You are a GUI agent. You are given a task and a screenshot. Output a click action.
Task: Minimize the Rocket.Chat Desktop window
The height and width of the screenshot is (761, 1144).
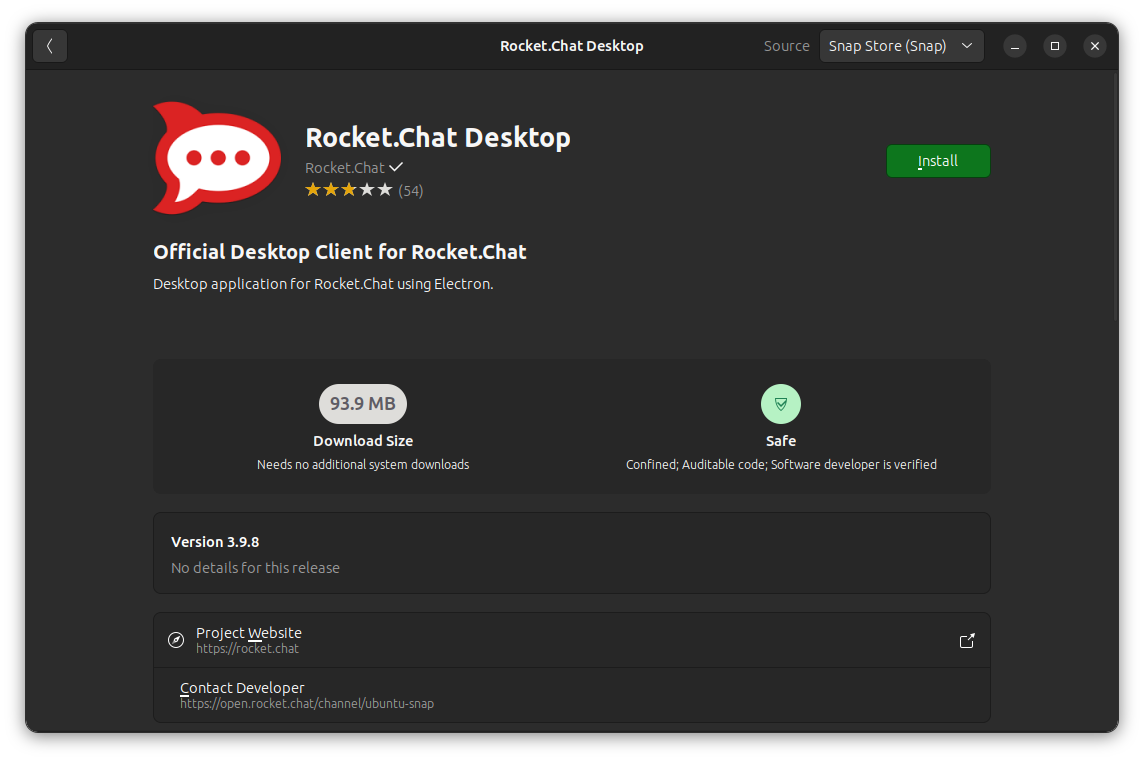tap(1015, 46)
